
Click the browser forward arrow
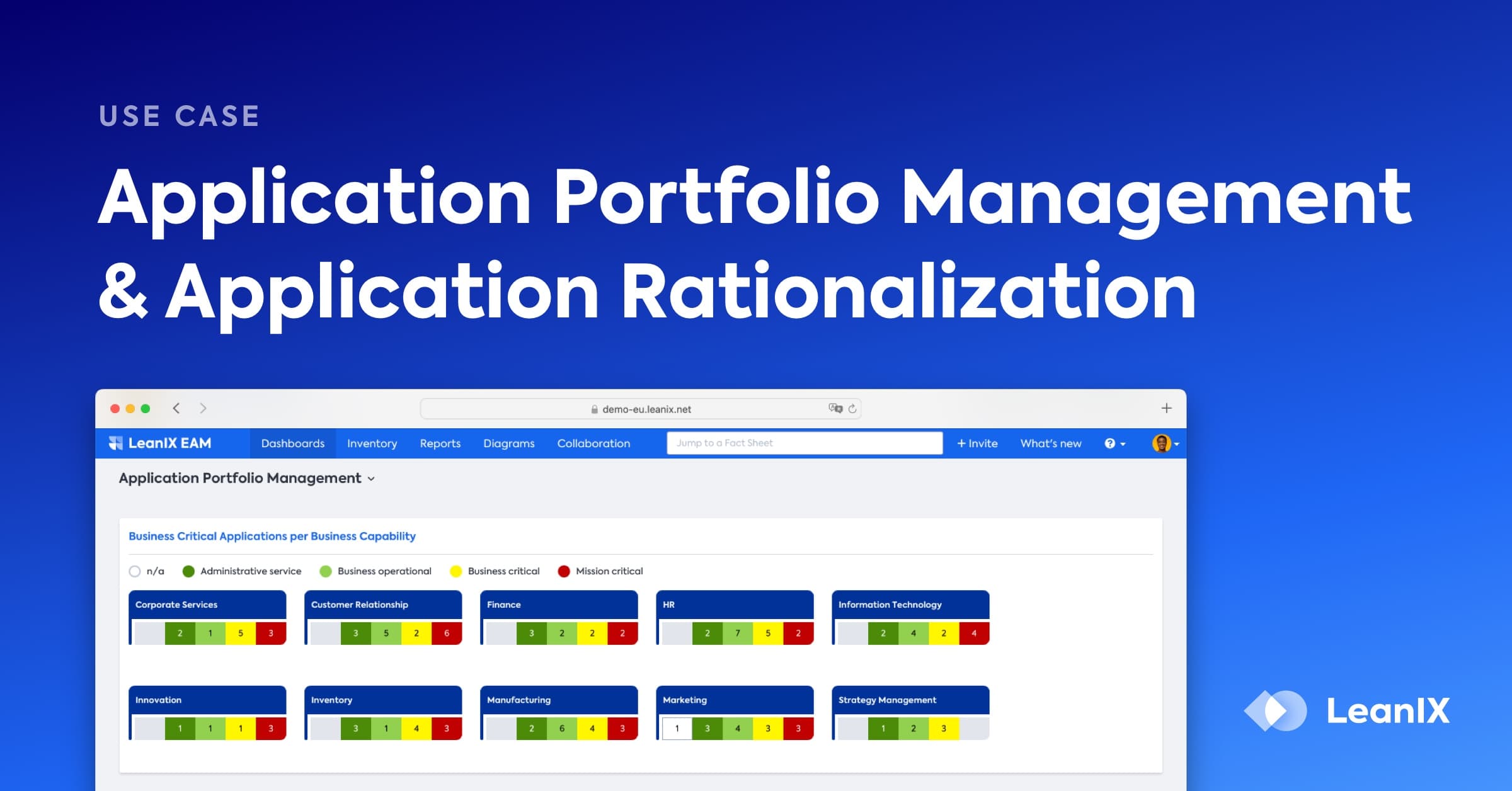coord(203,408)
